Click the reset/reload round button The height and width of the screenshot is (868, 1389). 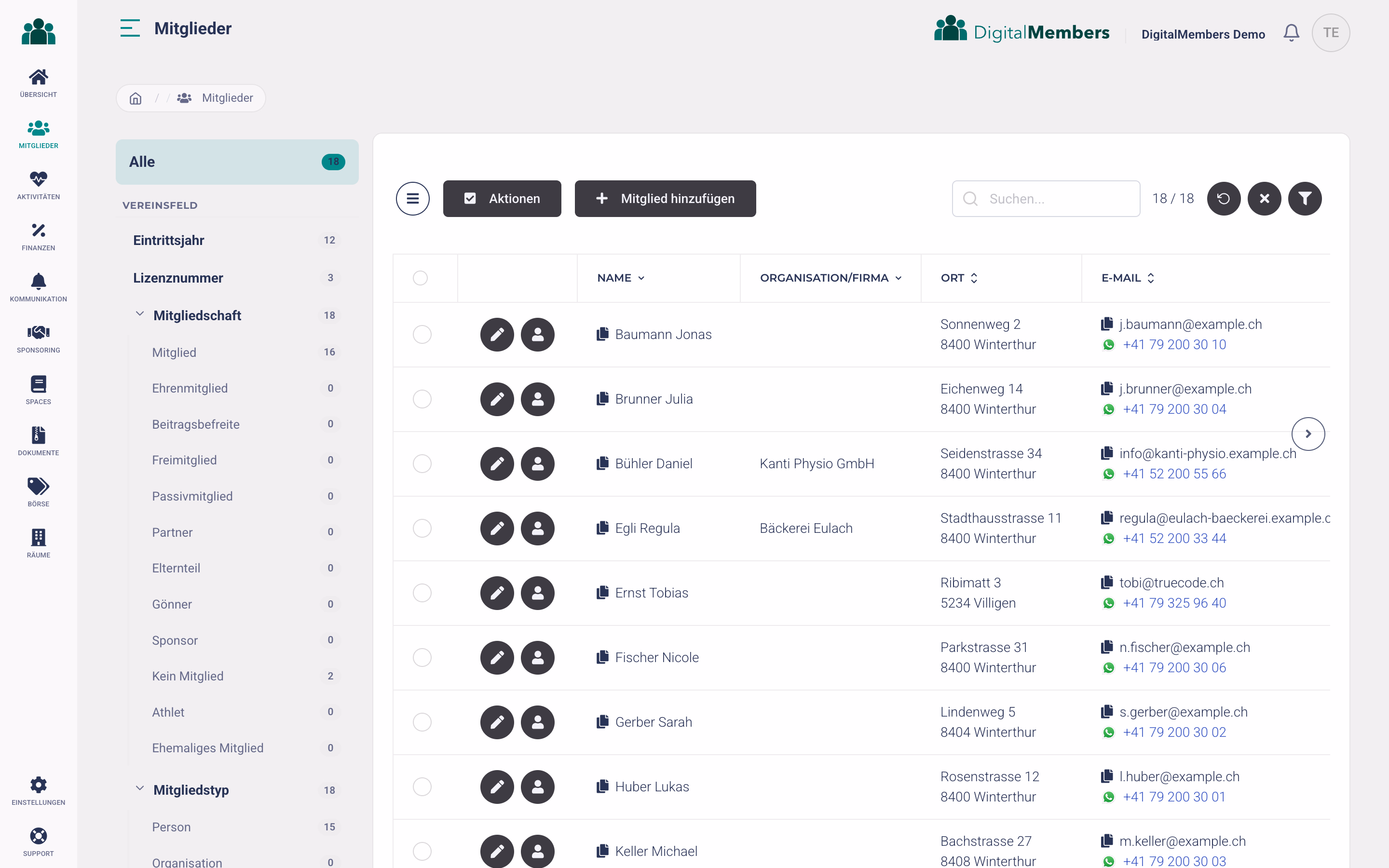1224,199
